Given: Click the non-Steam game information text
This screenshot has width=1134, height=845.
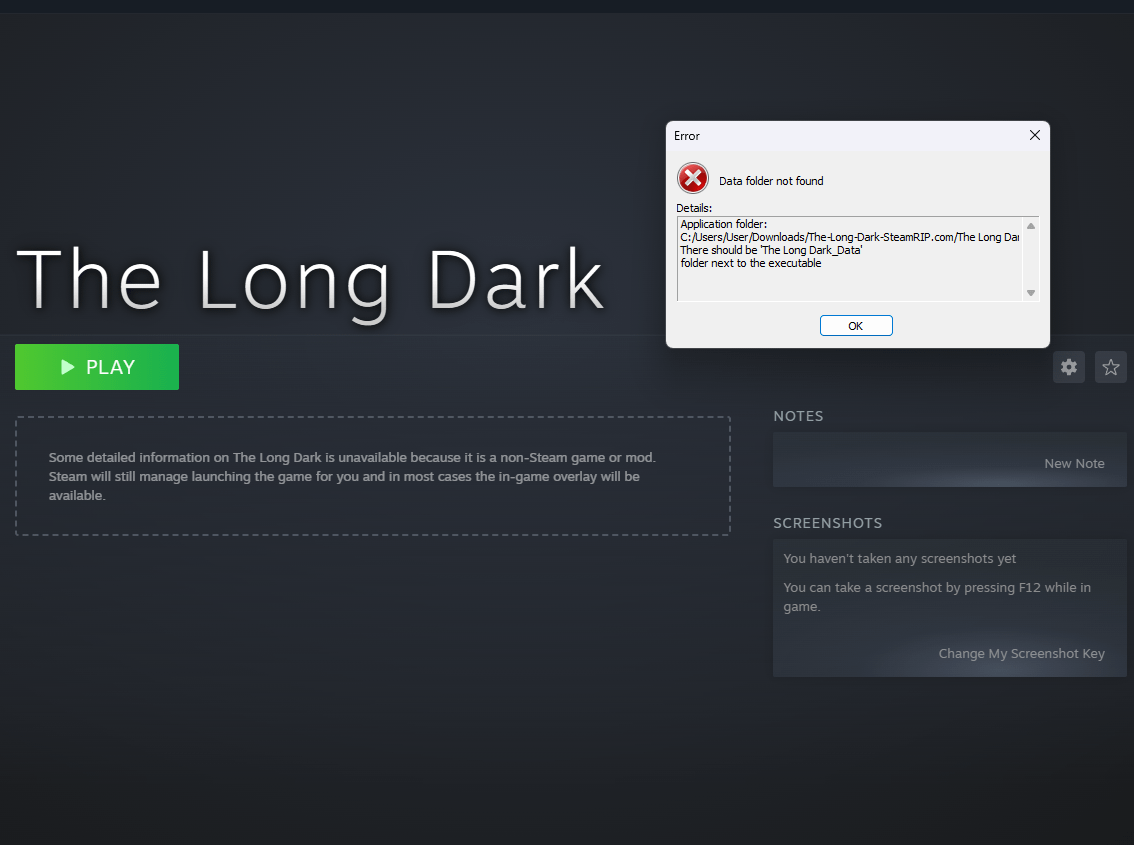Looking at the screenshot, I should 352,476.
